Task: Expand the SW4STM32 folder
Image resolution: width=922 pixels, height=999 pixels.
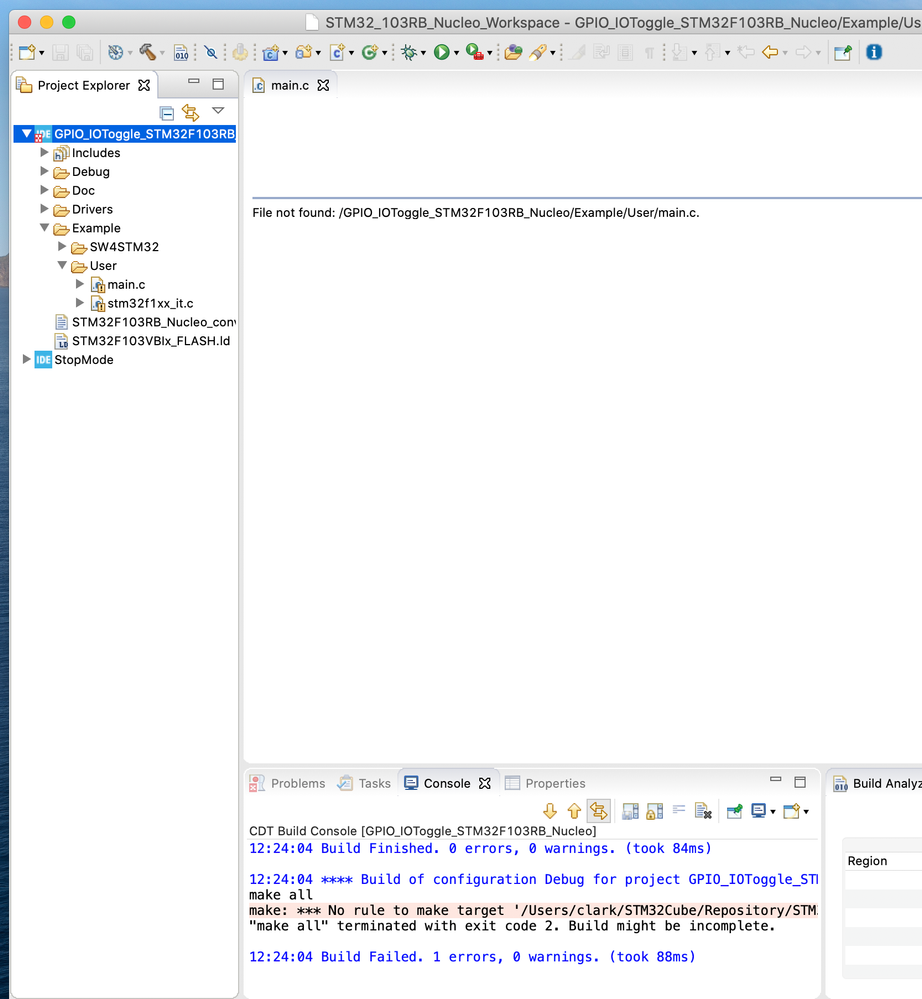Action: click(x=62, y=246)
